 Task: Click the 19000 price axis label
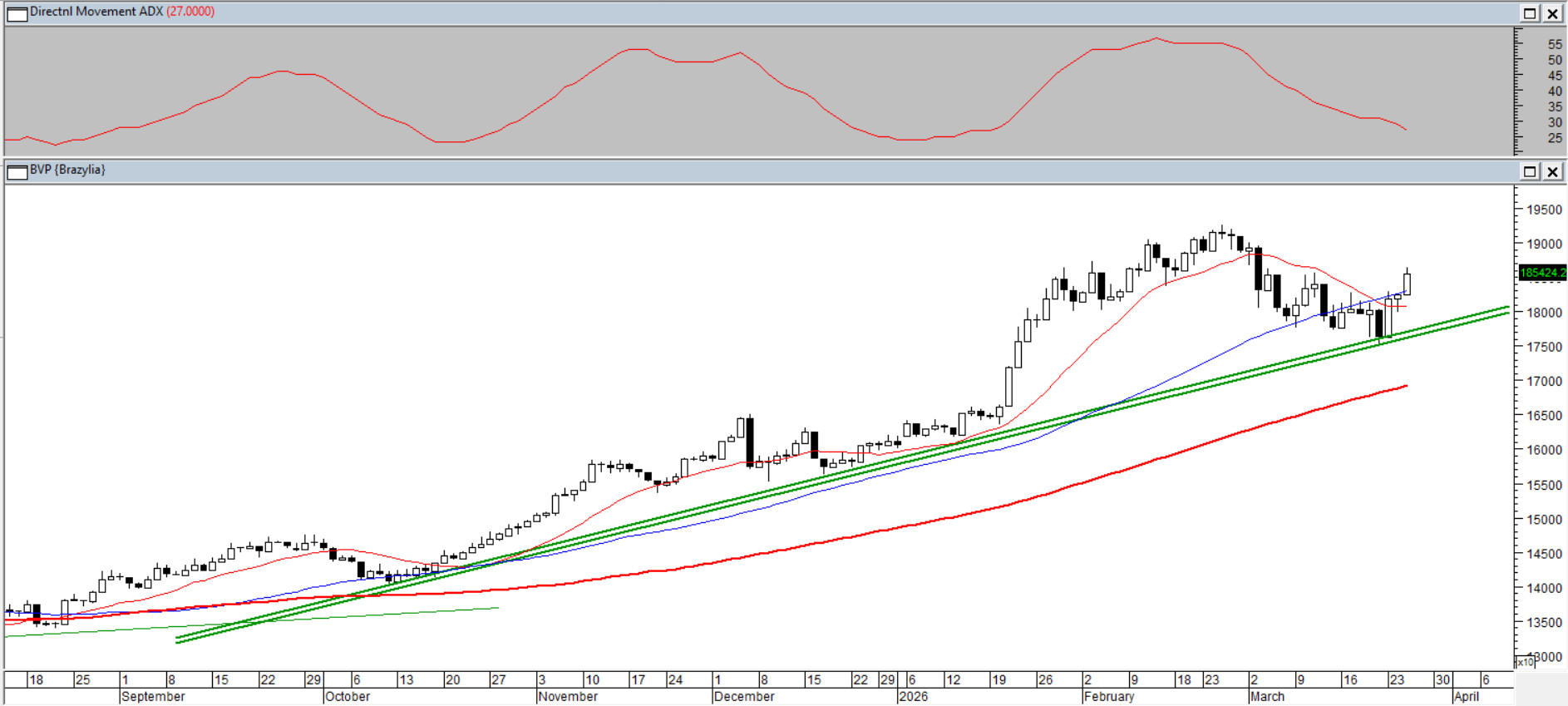[1544, 244]
